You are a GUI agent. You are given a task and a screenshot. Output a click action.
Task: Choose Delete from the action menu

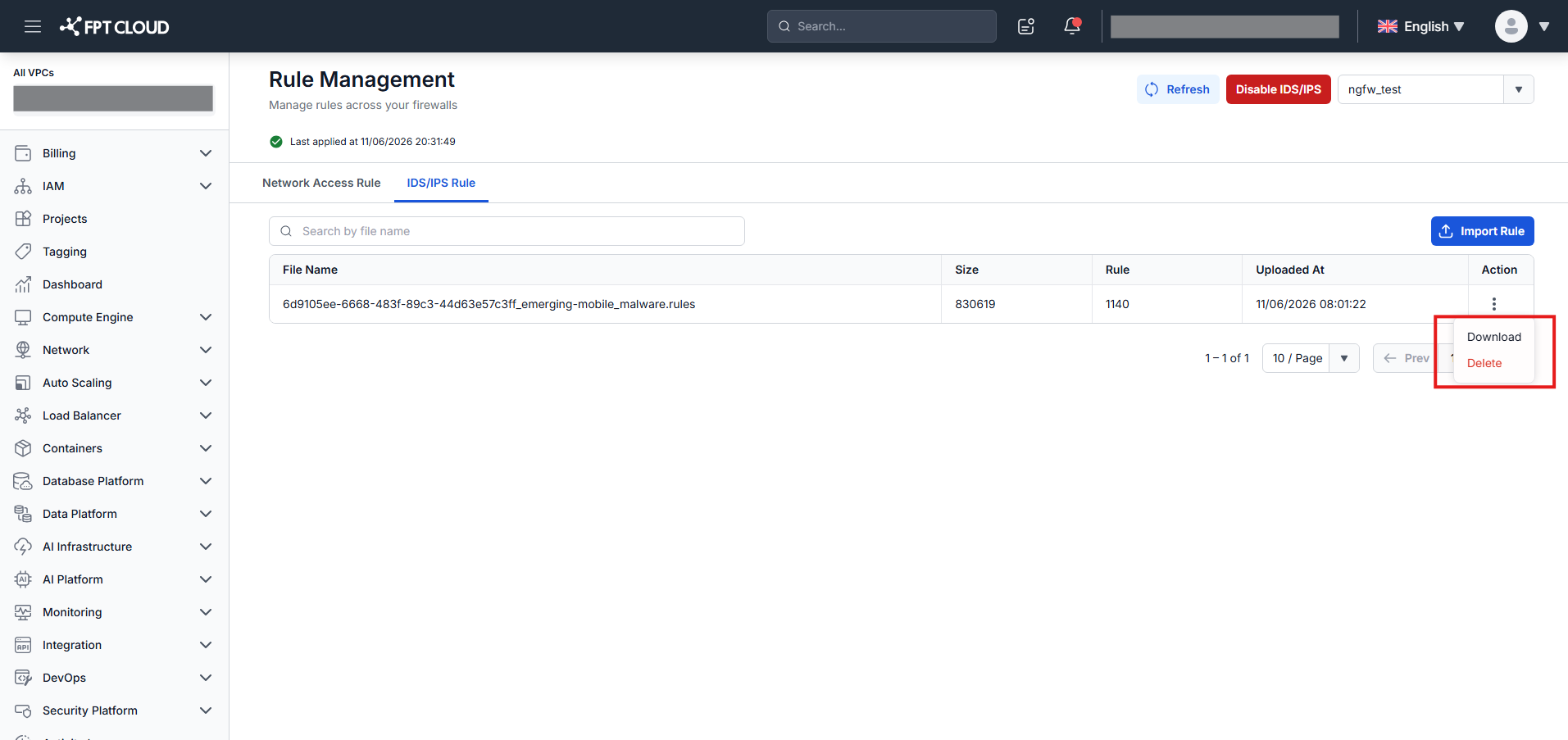point(1484,363)
